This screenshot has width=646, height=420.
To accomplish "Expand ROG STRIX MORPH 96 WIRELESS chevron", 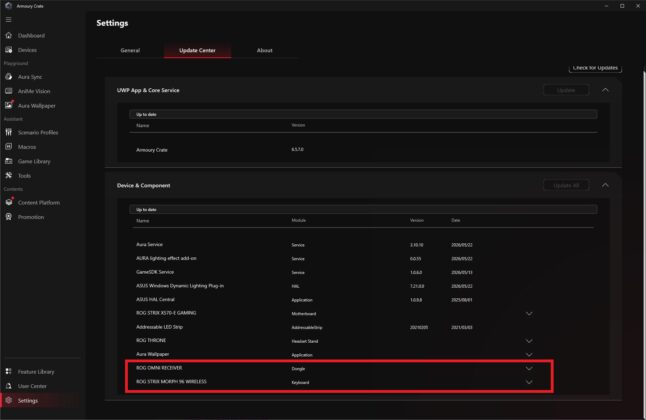I will point(529,382).
